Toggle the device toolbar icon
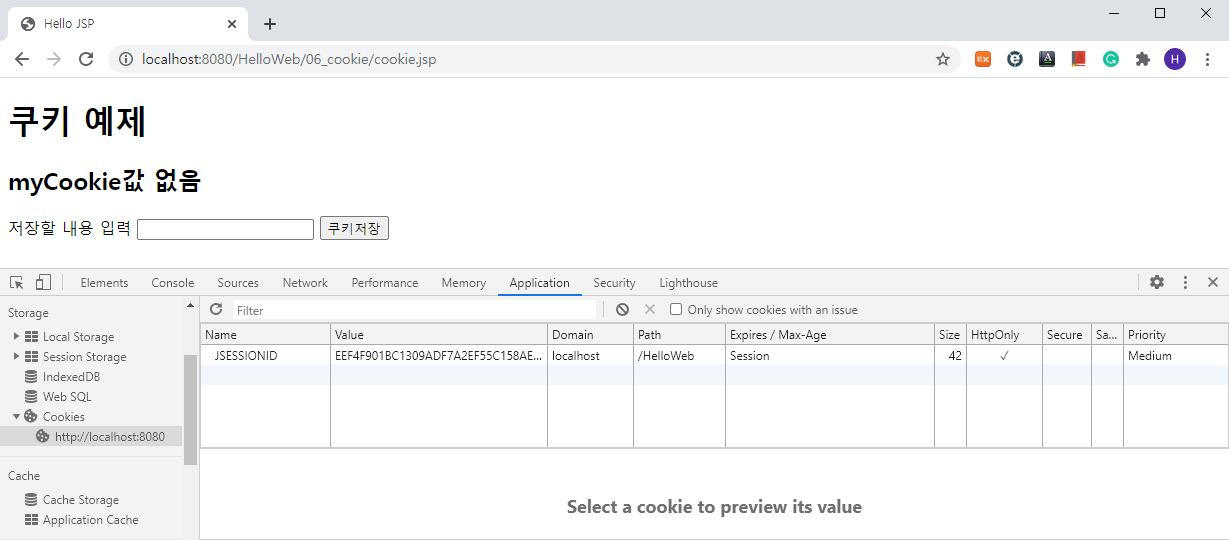The width and height of the screenshot is (1229, 540). click(43, 282)
